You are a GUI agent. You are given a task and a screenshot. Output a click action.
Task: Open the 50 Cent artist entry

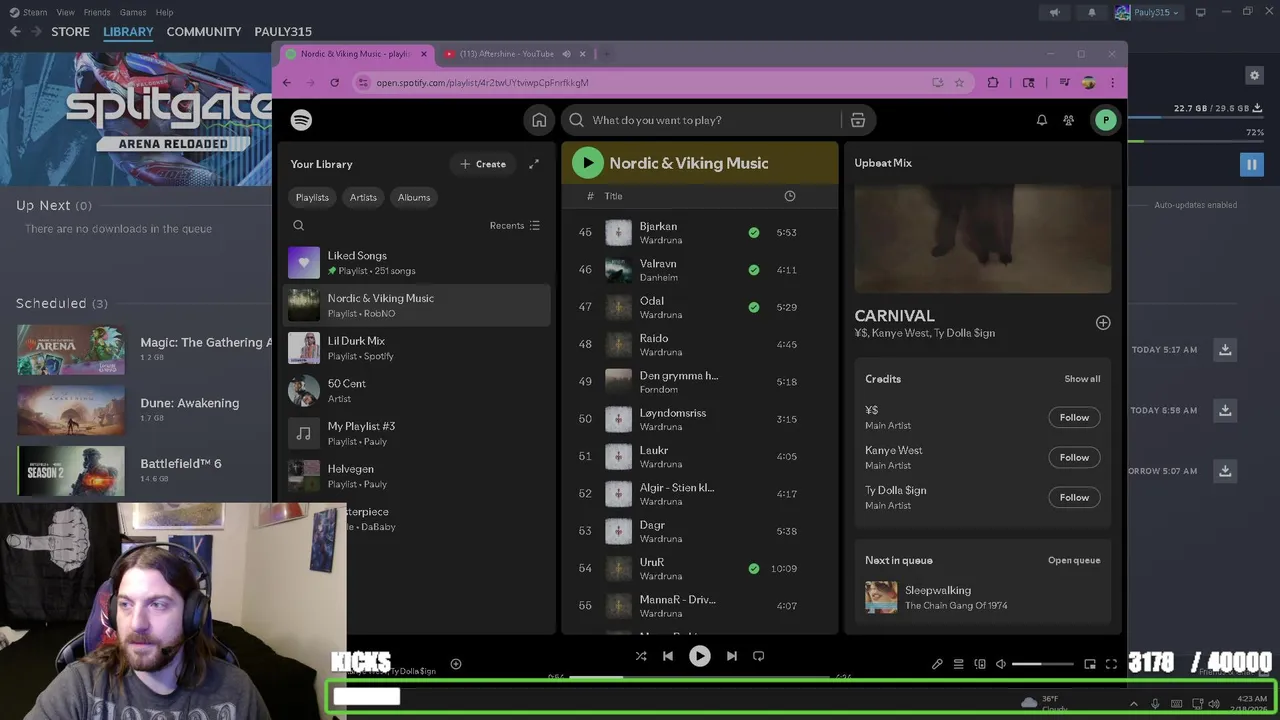[x=417, y=391]
